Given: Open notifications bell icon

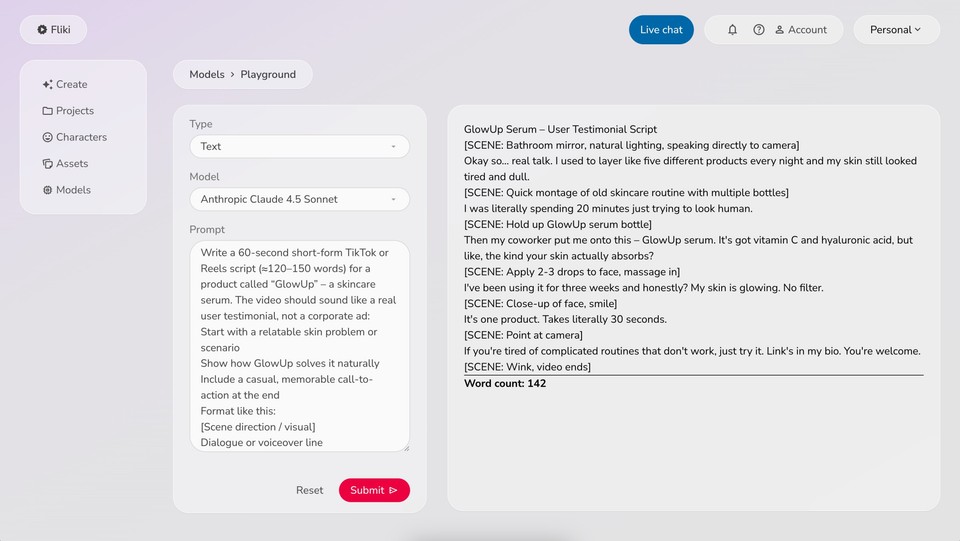Looking at the screenshot, I should point(732,30).
